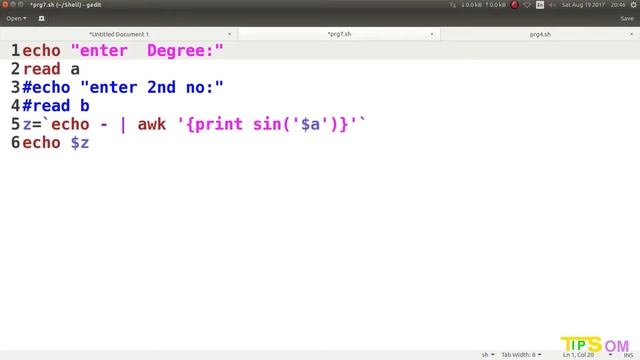Click line number 5 in the gutter
Image resolution: width=640 pixels, height=360 pixels.
point(15,124)
